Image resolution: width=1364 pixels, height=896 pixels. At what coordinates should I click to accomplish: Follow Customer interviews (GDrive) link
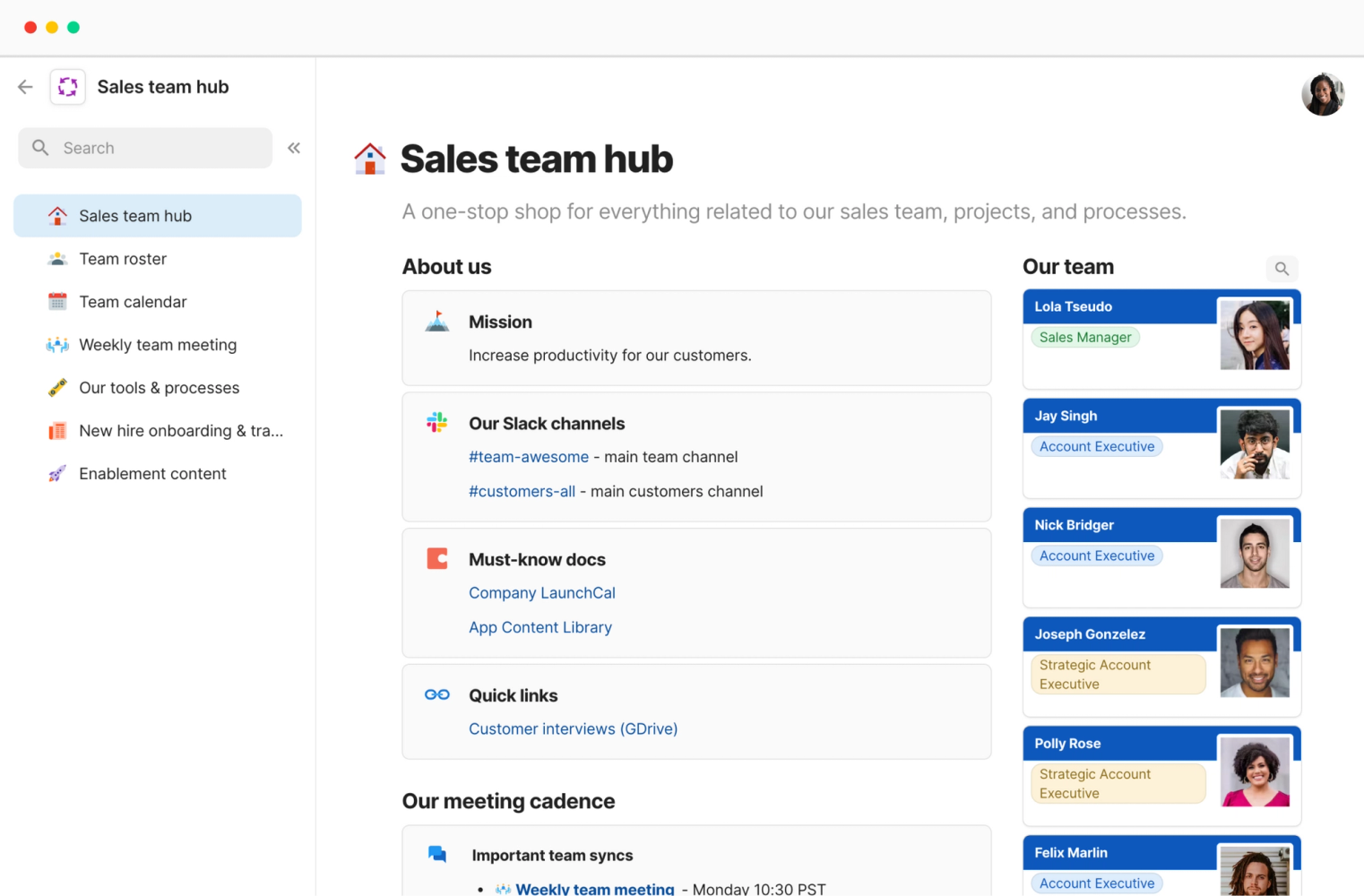[x=574, y=729]
